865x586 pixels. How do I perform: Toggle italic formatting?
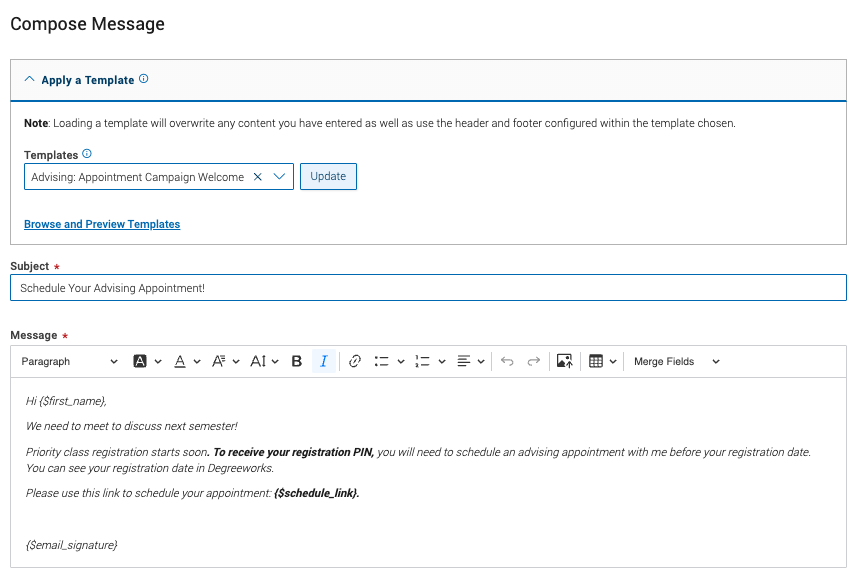tap(324, 361)
